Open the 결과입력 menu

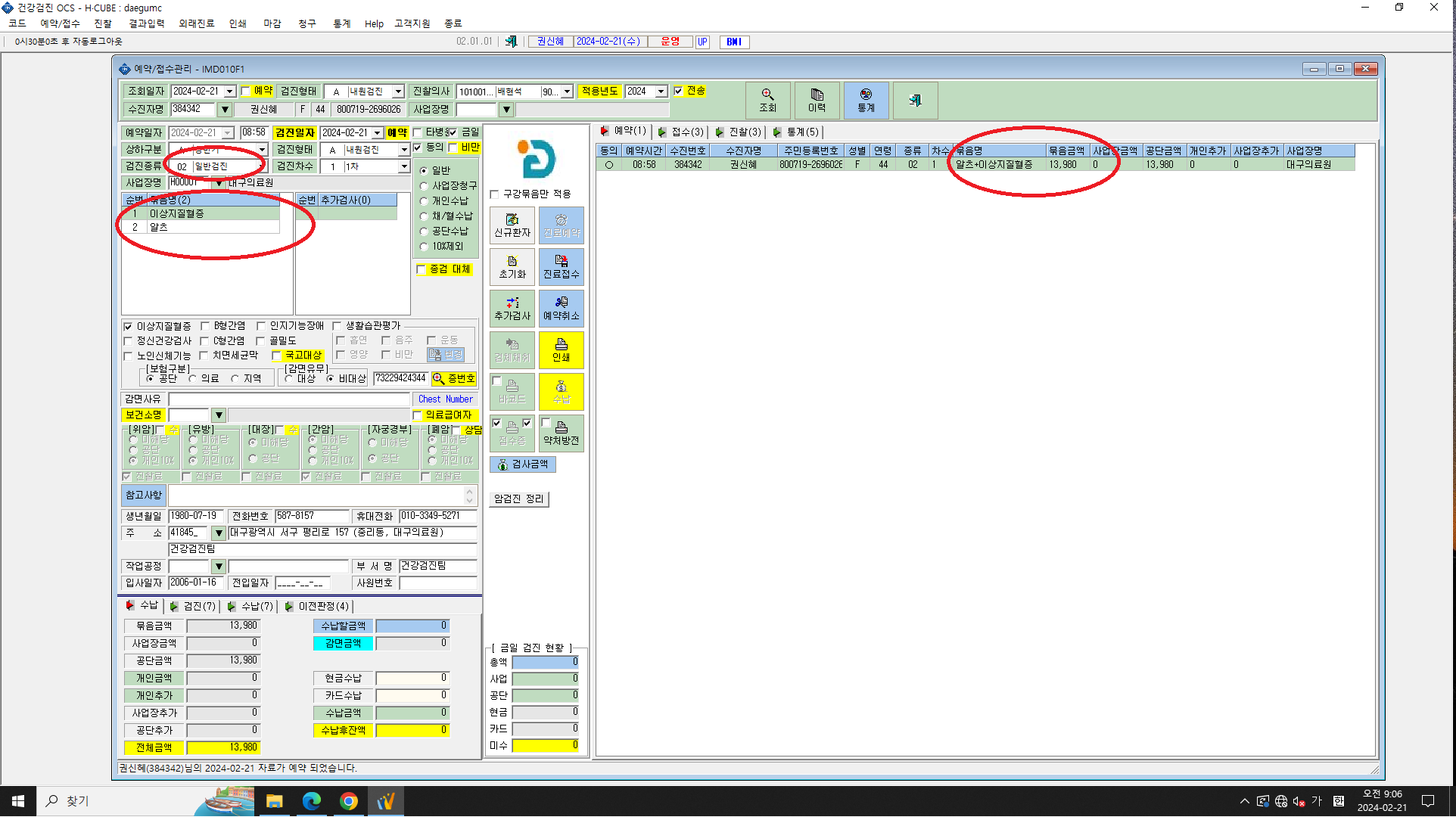147,23
